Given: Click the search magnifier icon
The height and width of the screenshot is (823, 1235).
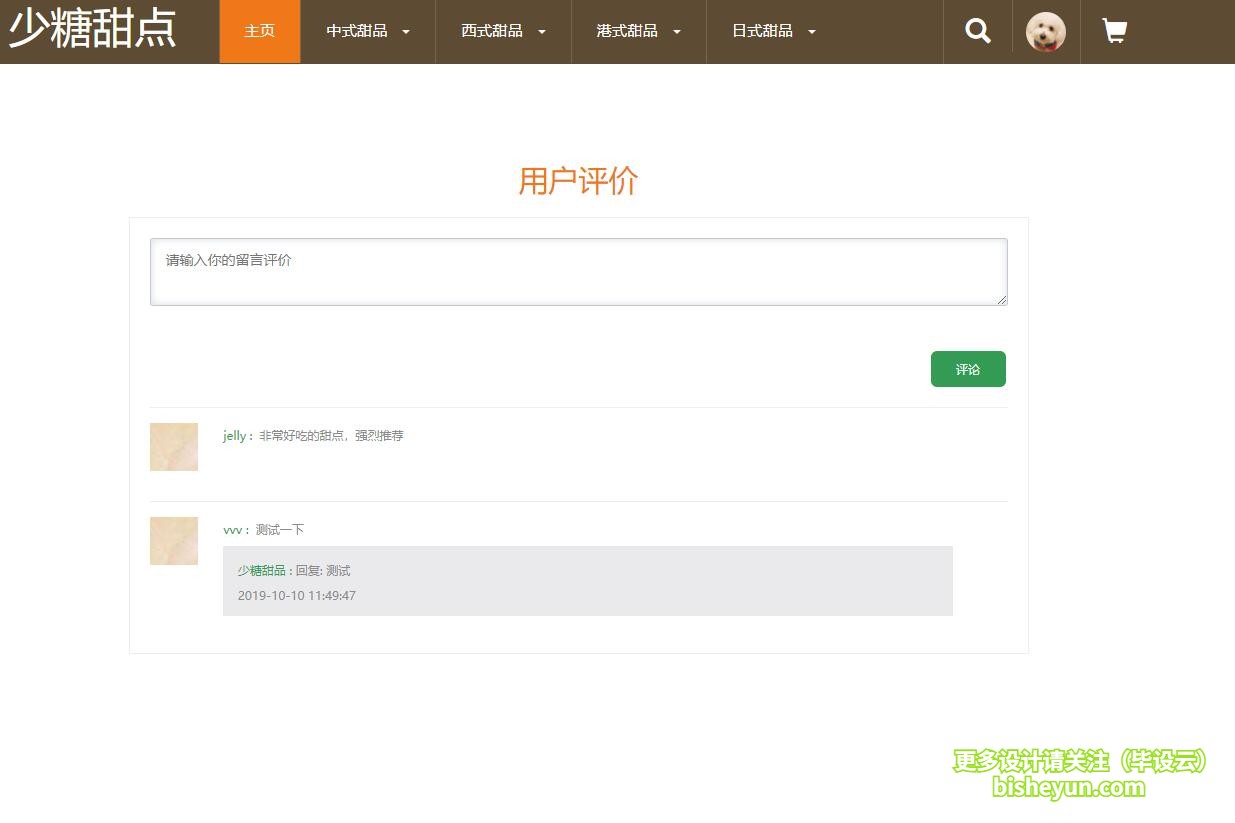Looking at the screenshot, I should point(977,31).
